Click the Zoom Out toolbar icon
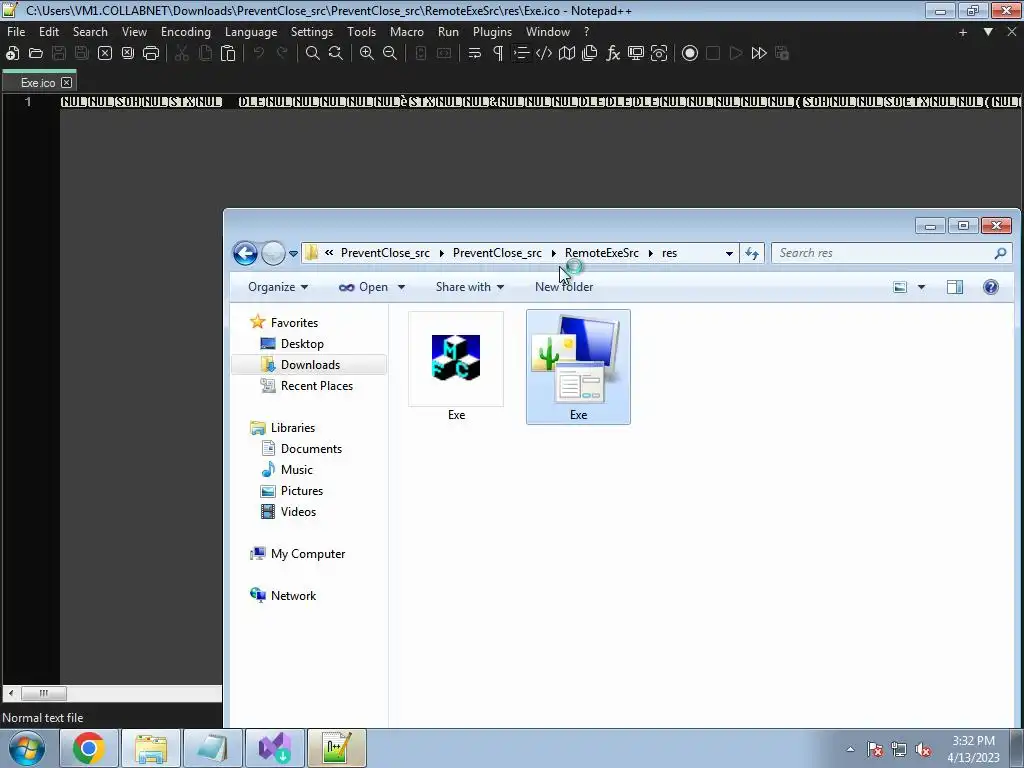Screen dimensions: 1024x768 (x=390, y=54)
